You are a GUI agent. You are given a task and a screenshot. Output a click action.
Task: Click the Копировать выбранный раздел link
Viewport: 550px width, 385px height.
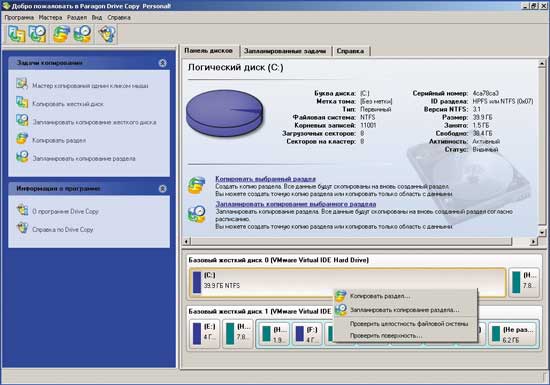(x=266, y=179)
